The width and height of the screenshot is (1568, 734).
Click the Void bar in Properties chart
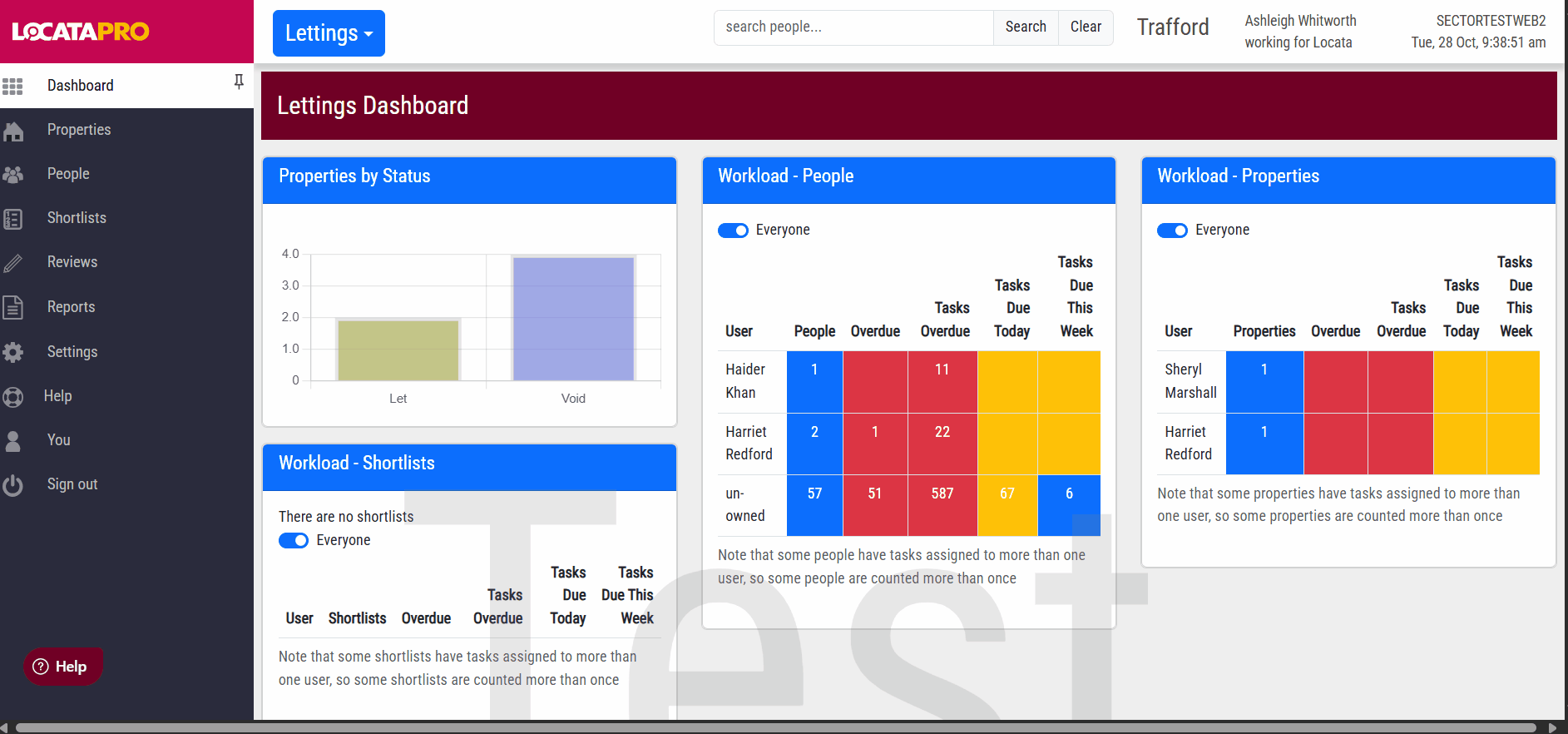573,319
